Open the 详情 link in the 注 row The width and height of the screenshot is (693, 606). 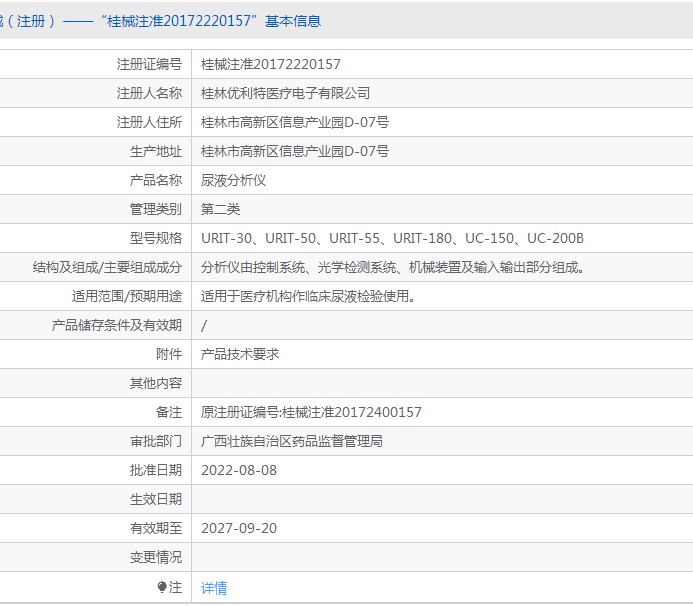214,587
